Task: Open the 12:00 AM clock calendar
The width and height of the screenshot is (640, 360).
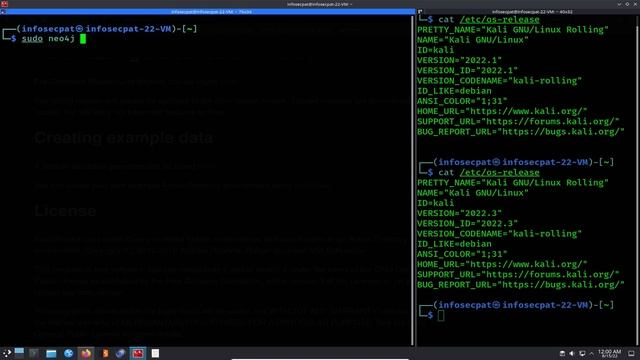Action: click(x=609, y=353)
